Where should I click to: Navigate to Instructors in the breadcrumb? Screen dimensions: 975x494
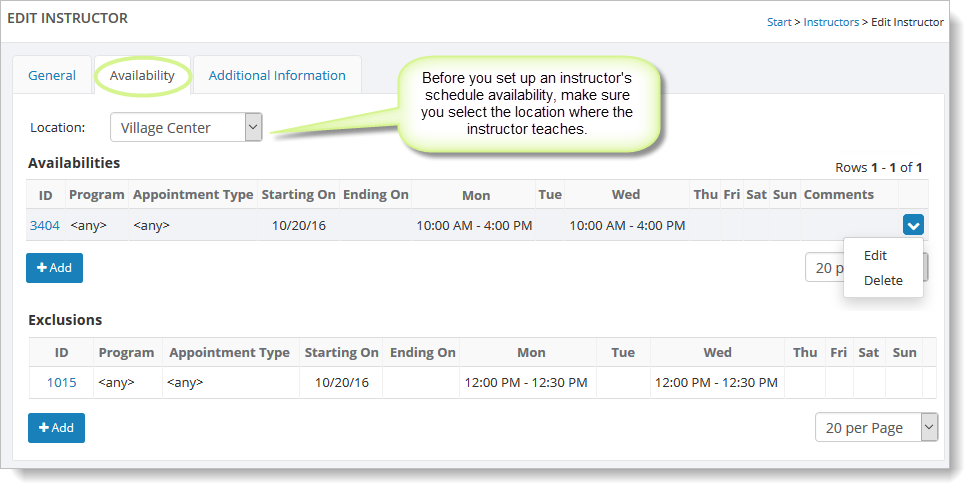pyautogui.click(x=832, y=21)
